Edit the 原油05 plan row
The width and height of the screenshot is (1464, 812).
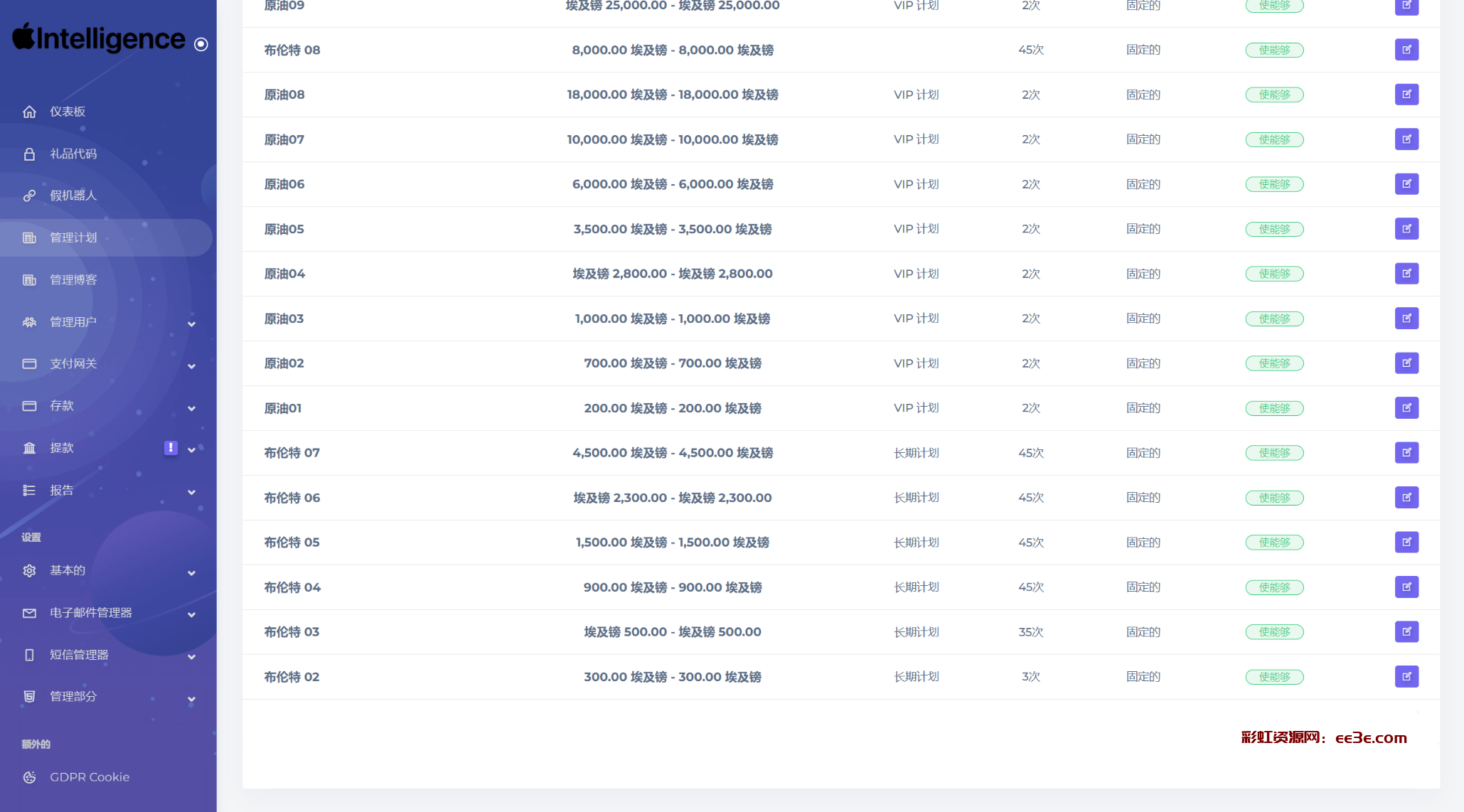(1406, 229)
